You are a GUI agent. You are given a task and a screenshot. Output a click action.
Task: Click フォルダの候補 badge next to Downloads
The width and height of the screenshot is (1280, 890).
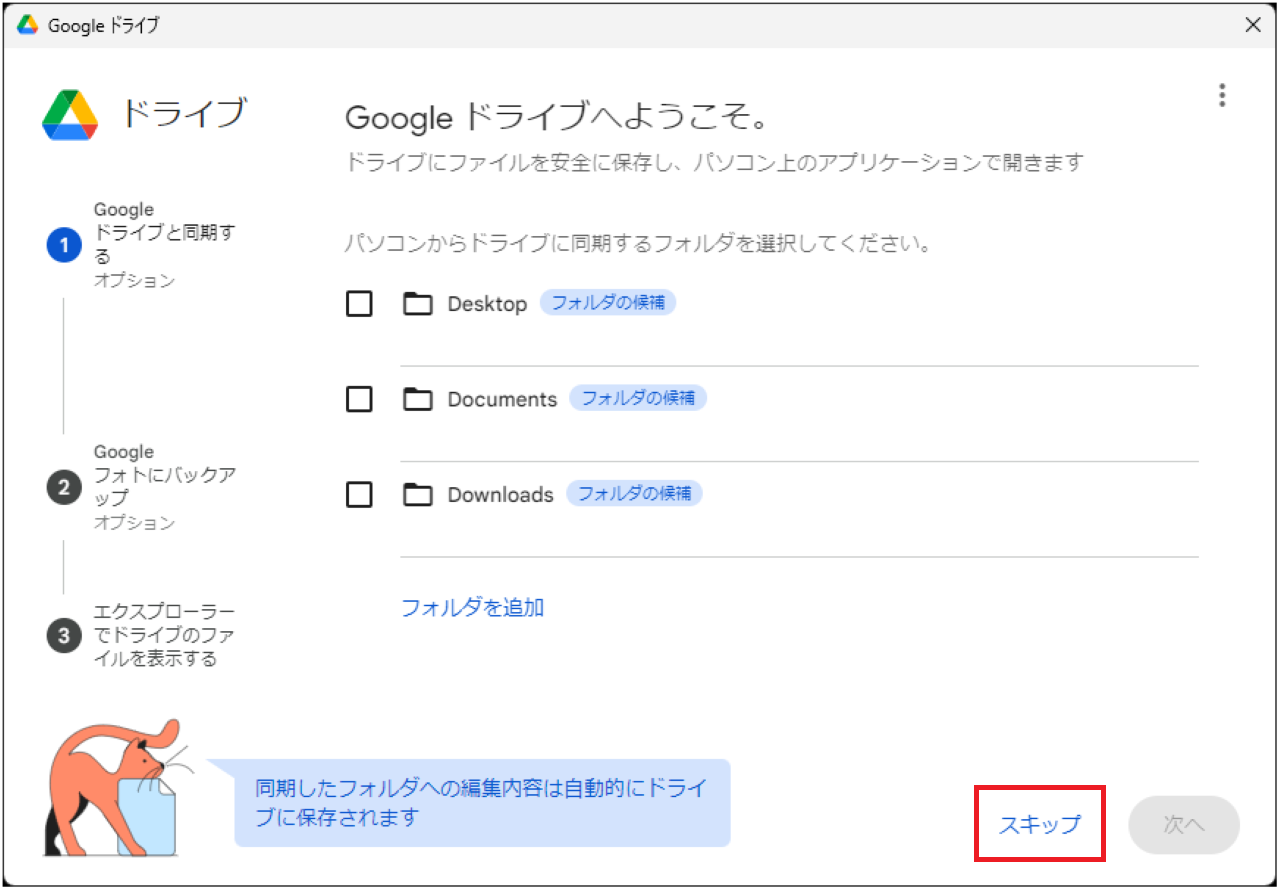634,492
